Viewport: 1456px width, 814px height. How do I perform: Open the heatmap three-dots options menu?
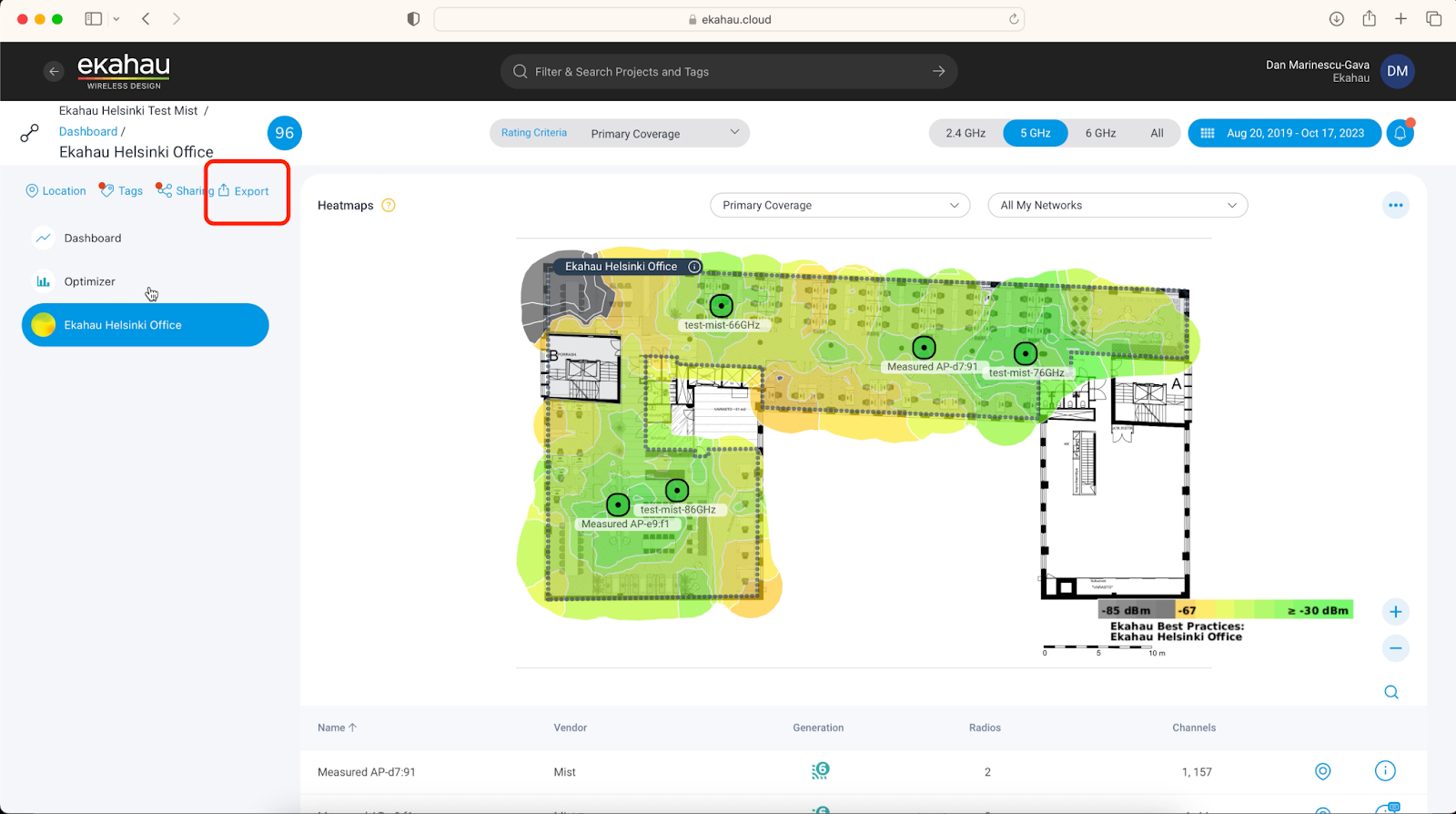point(1395,205)
